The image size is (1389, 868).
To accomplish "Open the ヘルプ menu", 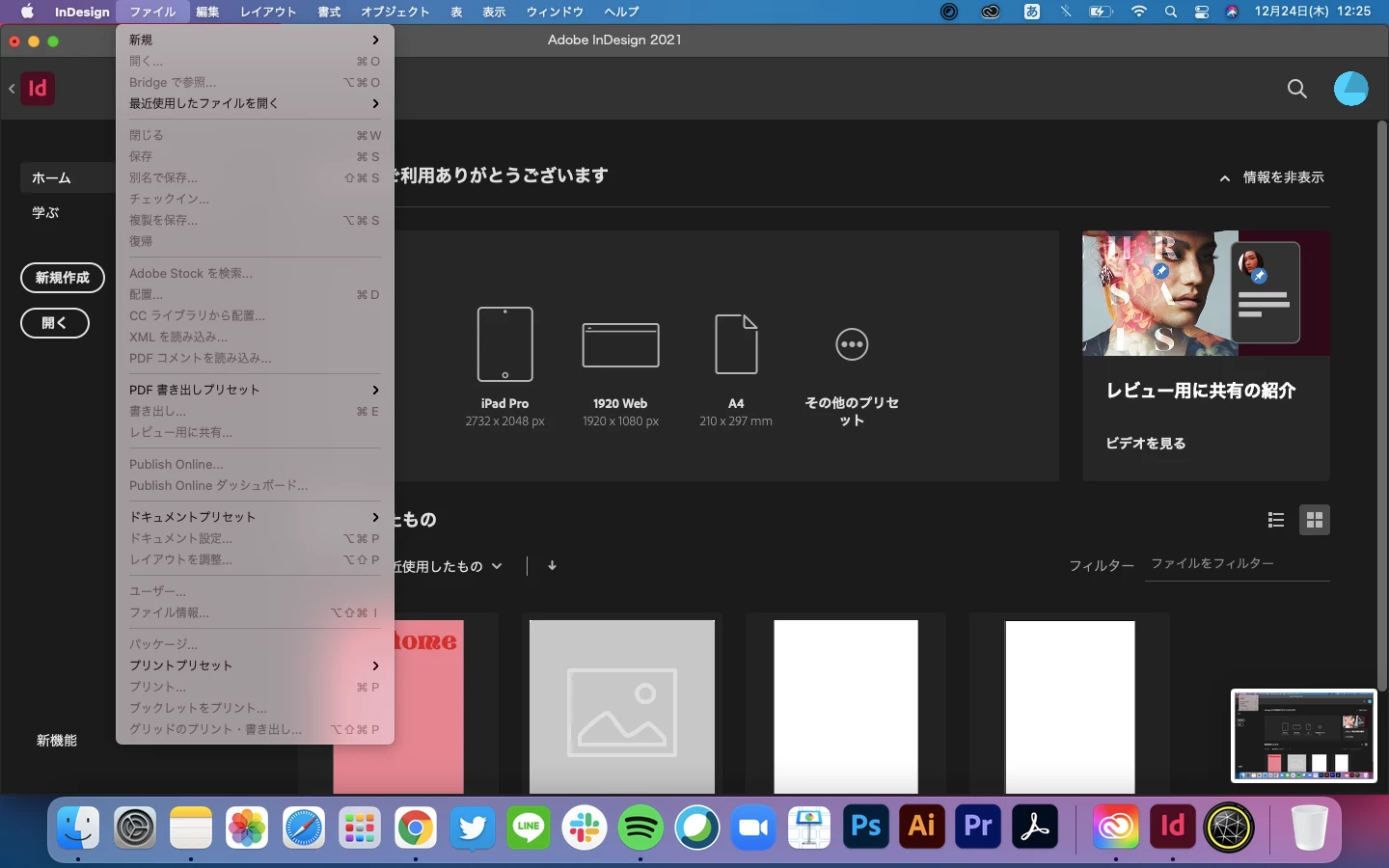I will click(621, 12).
